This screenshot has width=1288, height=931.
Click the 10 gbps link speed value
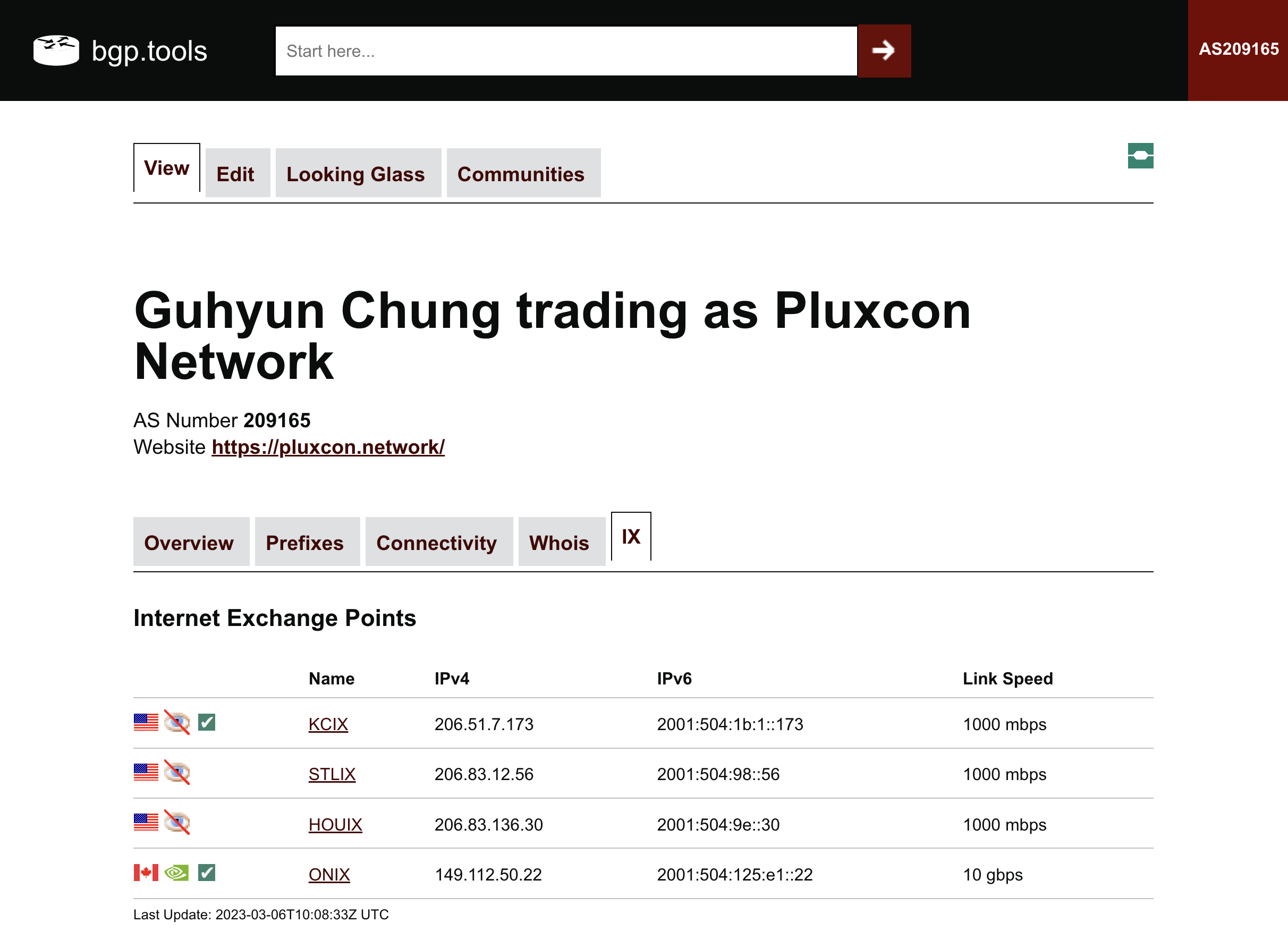993,875
